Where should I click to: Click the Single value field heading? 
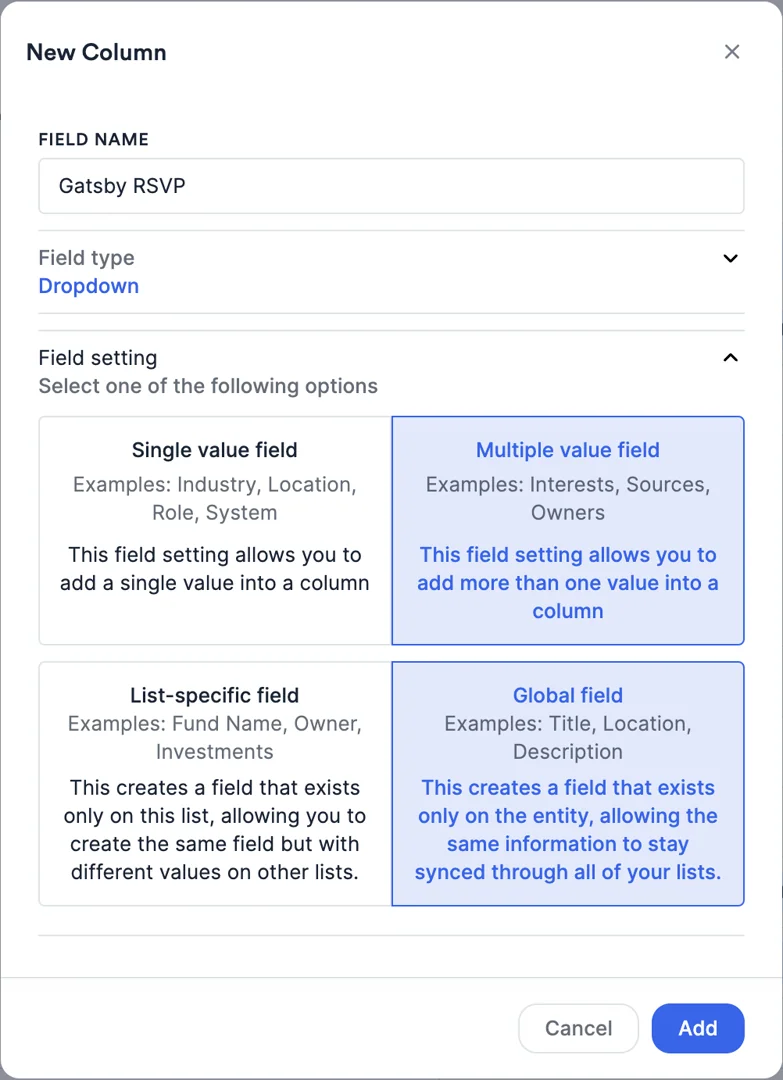[214, 450]
